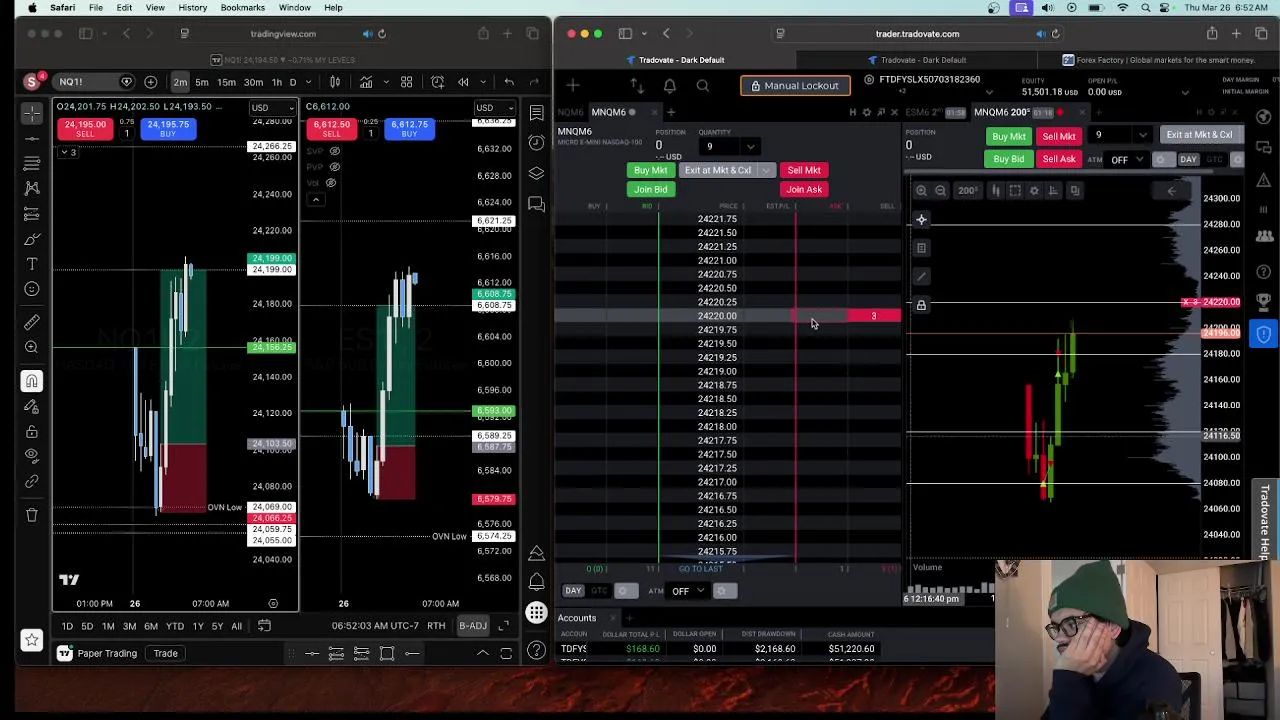Open the watchlist panel icon
1280x720 pixels.
click(x=537, y=113)
